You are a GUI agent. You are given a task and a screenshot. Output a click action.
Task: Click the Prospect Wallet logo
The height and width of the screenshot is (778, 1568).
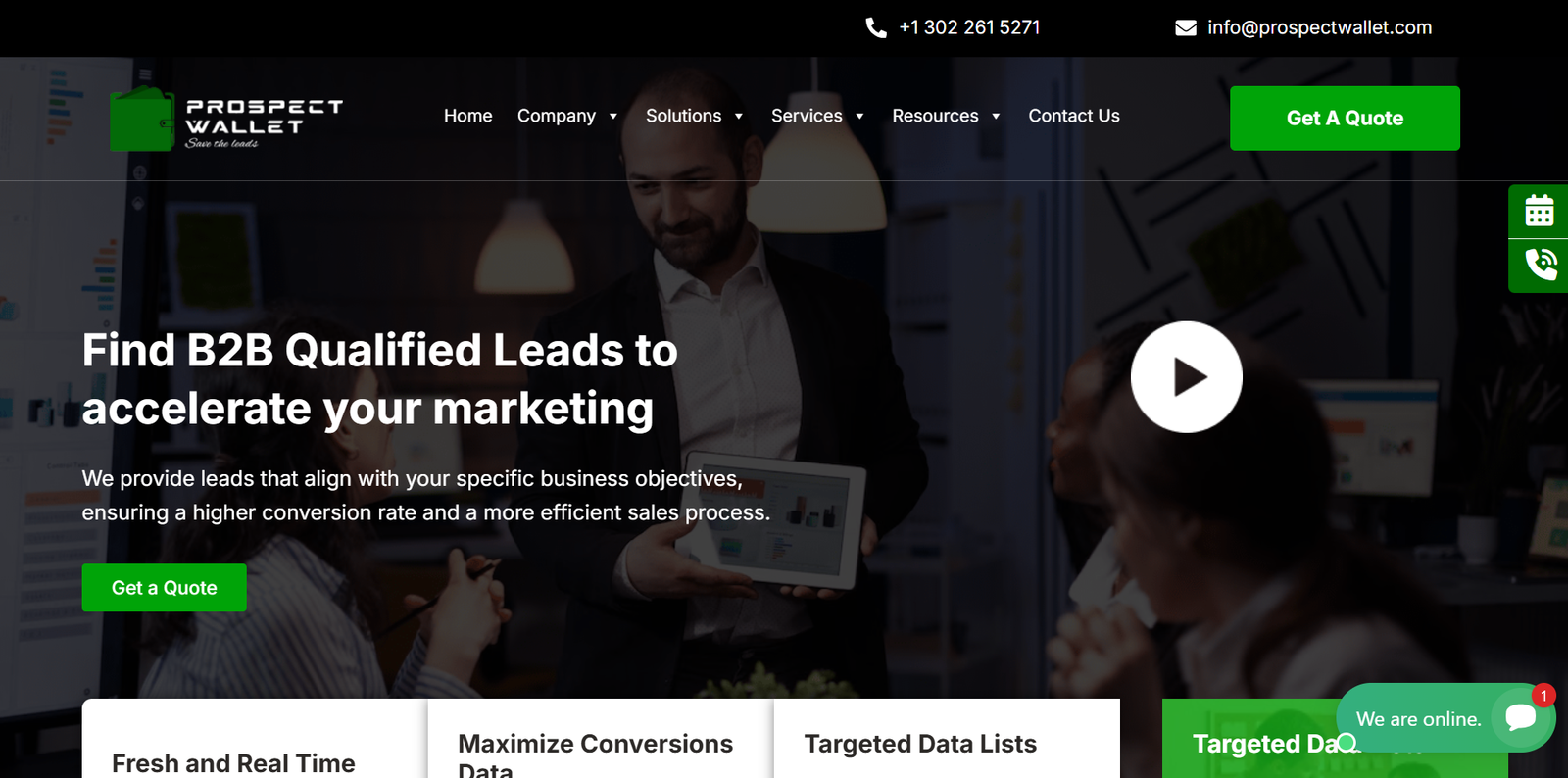[226, 120]
